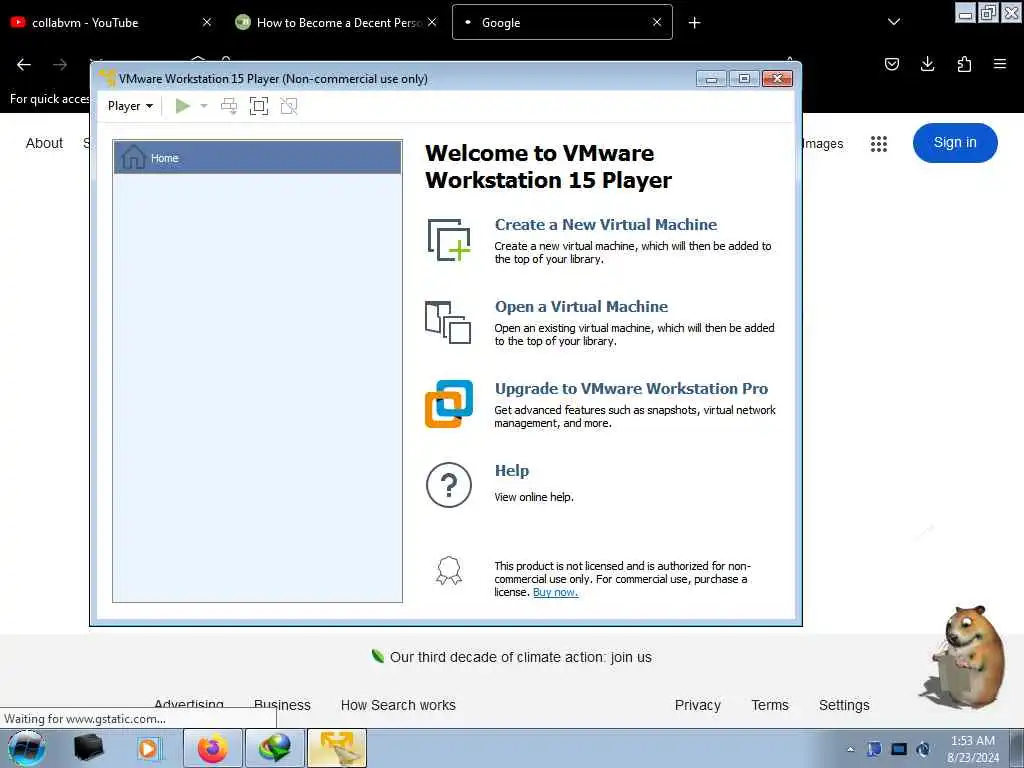
Task: Expand the power options arrow beside Play
Action: click(204, 106)
